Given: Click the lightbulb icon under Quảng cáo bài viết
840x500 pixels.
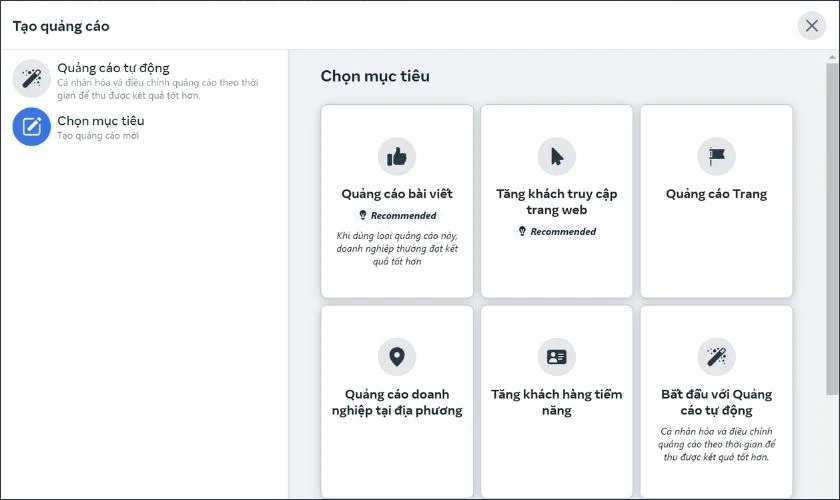Looking at the screenshot, I should (363, 215).
